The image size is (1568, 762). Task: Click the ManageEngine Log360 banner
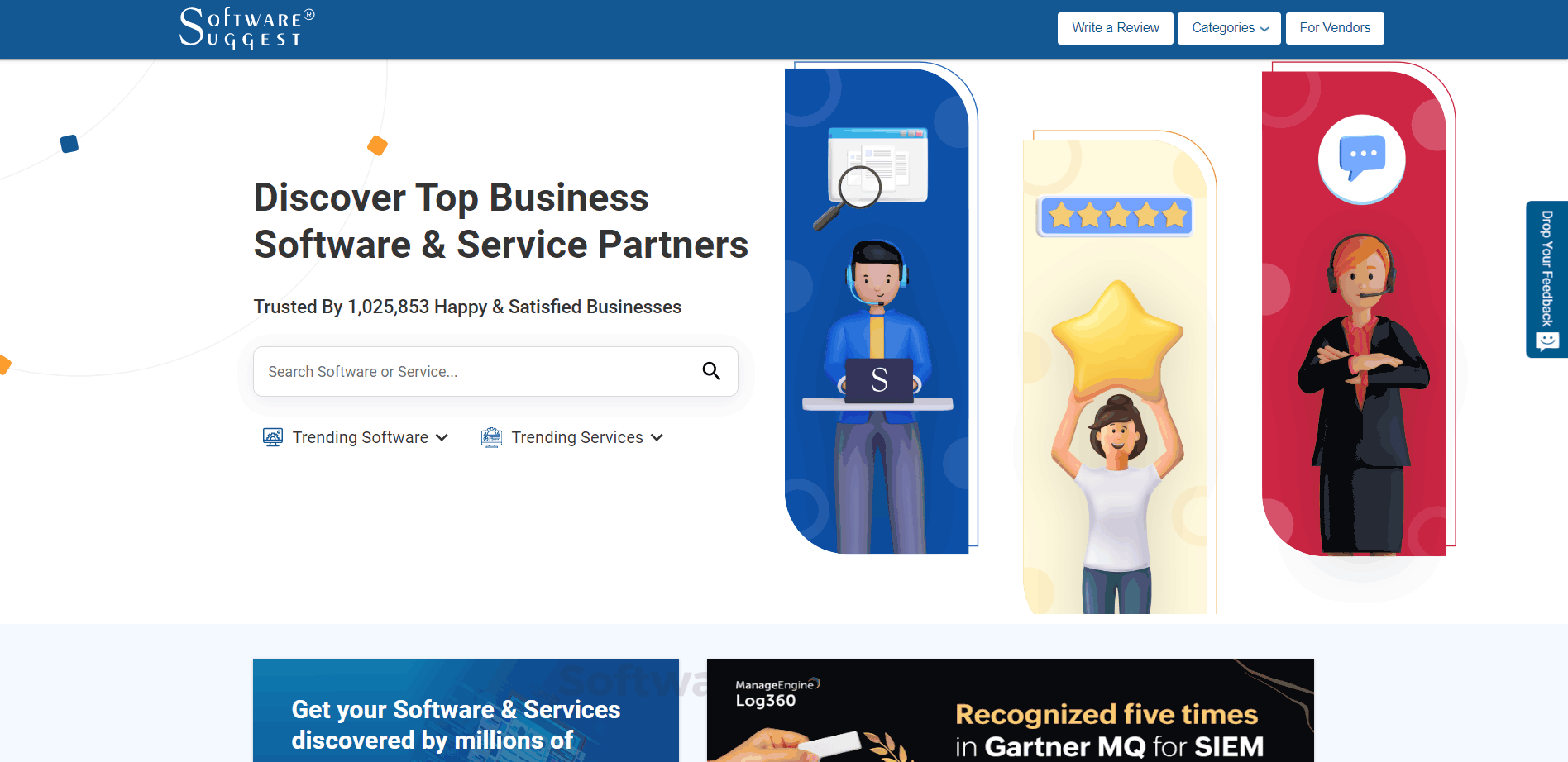pyautogui.click(x=1010, y=710)
